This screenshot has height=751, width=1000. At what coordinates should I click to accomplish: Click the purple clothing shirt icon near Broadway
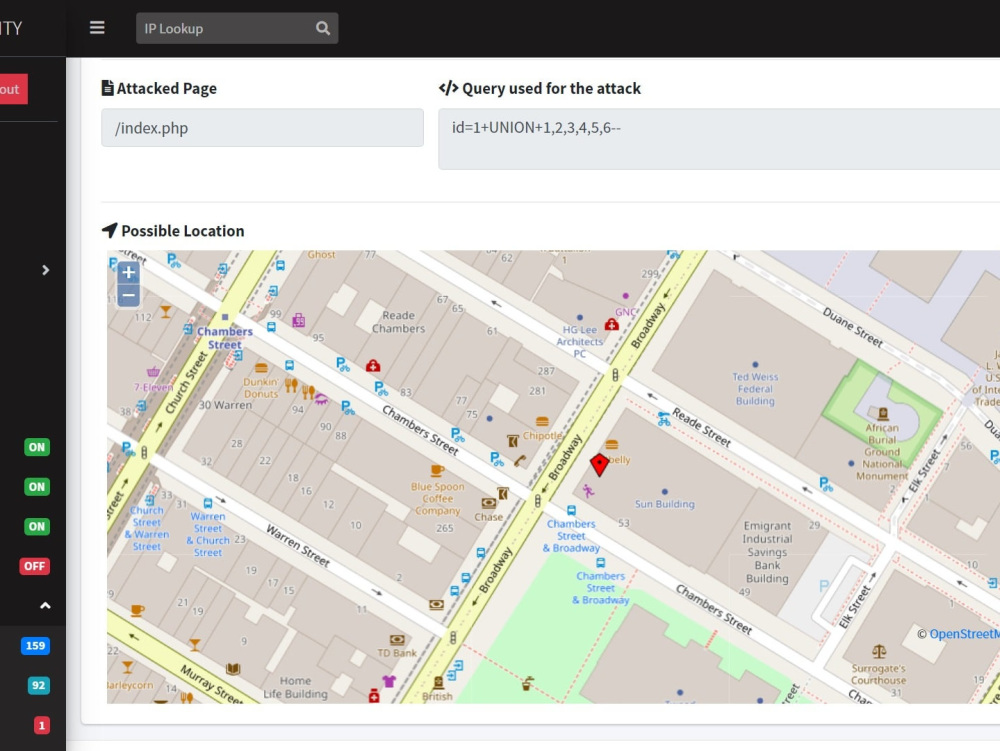click(x=389, y=681)
